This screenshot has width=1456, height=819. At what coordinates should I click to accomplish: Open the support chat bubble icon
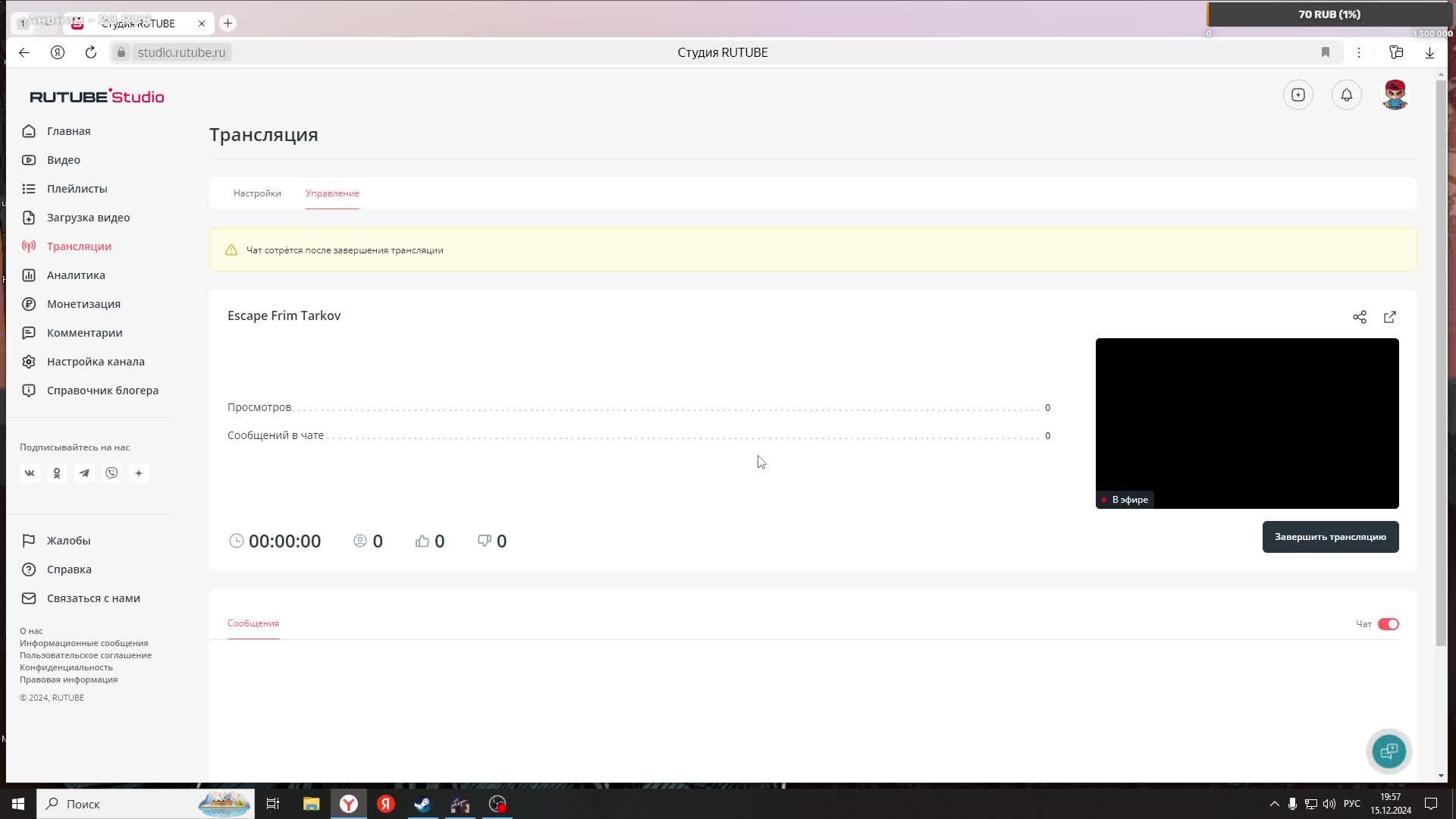[1389, 752]
